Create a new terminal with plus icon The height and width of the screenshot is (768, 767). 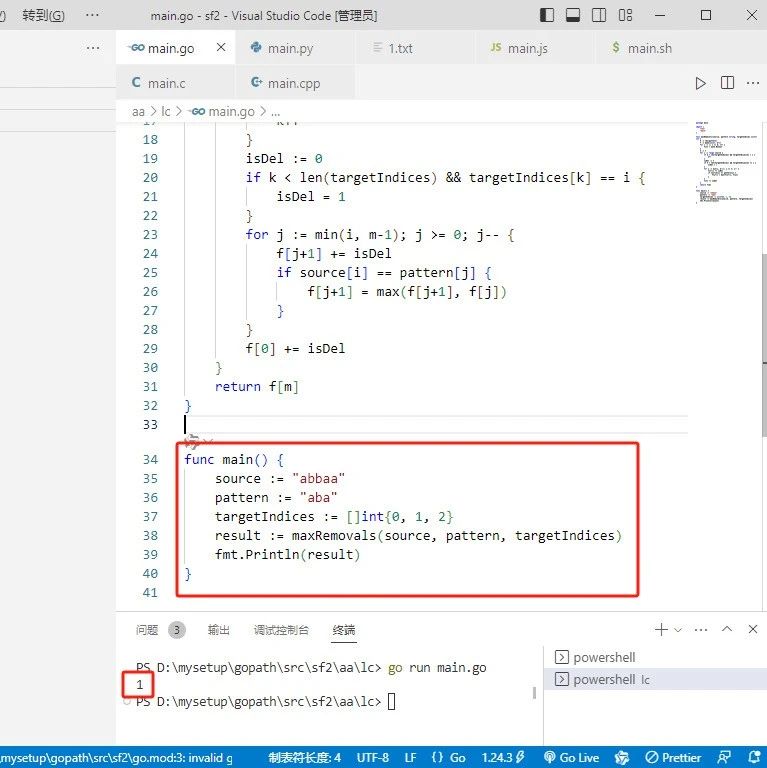[661, 629]
